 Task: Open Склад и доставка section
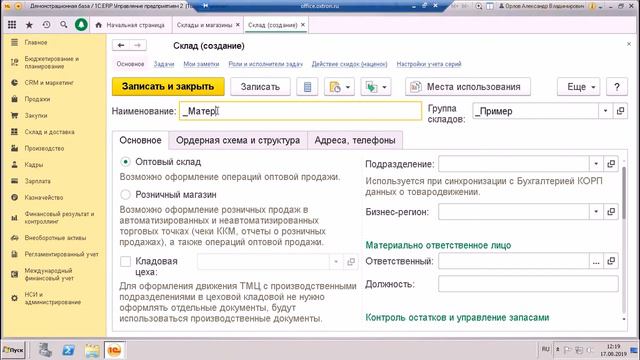[49, 132]
